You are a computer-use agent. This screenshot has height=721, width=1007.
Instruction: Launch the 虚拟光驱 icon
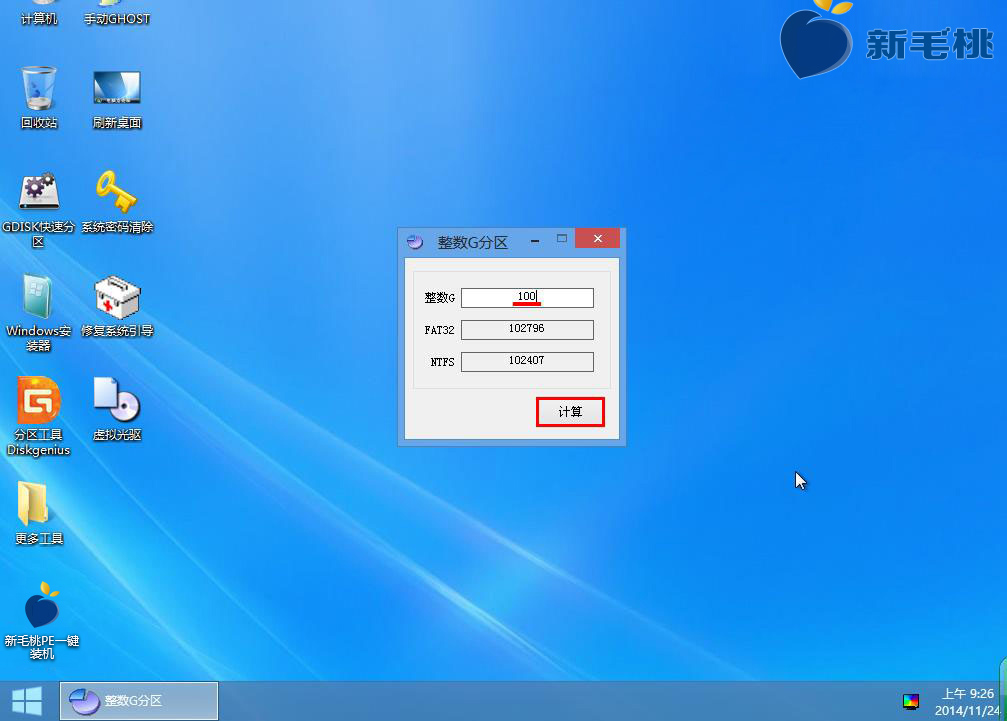pos(117,410)
